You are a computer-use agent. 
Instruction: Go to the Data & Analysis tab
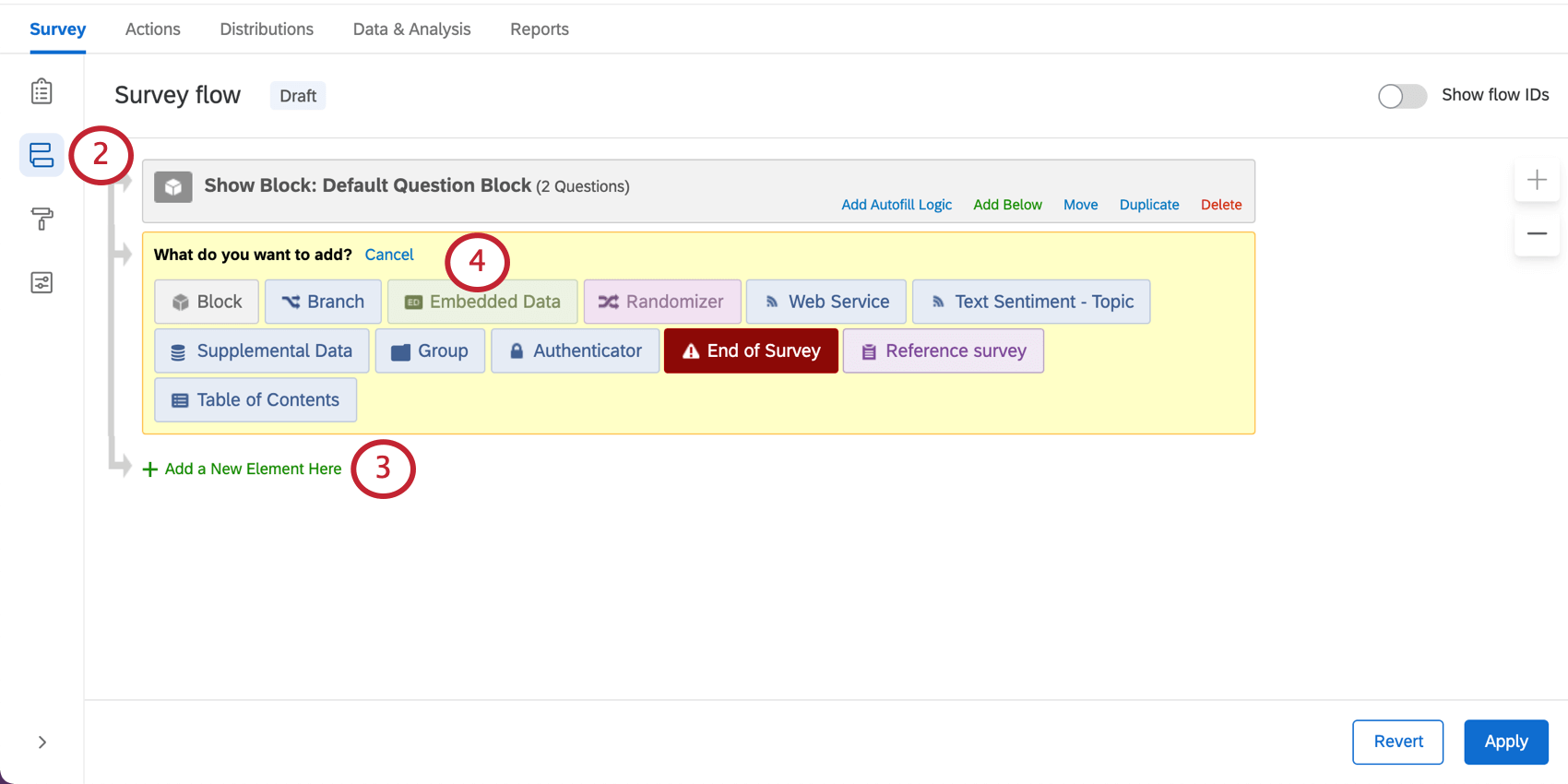(x=411, y=30)
